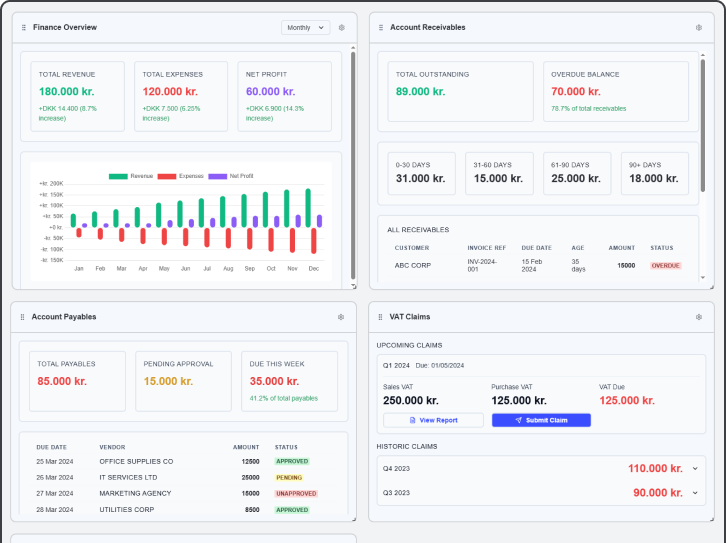
Task: Click the View Report button
Action: click(x=433, y=420)
